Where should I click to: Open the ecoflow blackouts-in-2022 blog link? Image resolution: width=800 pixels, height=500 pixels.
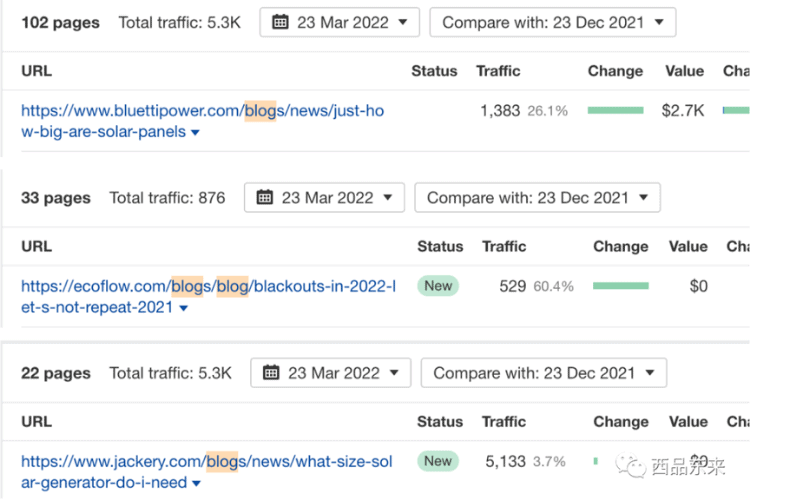(208, 296)
